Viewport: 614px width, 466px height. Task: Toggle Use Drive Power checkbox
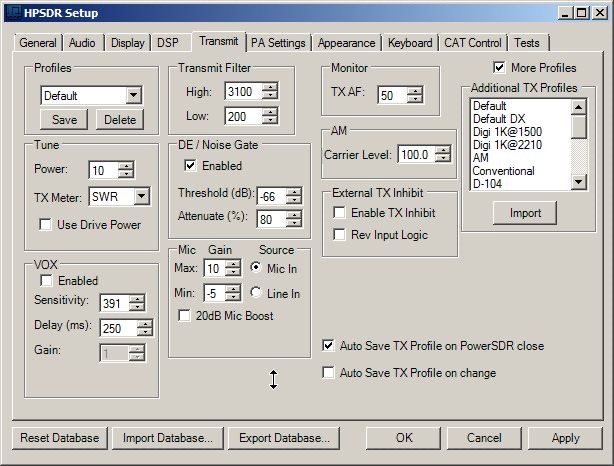tap(45, 225)
